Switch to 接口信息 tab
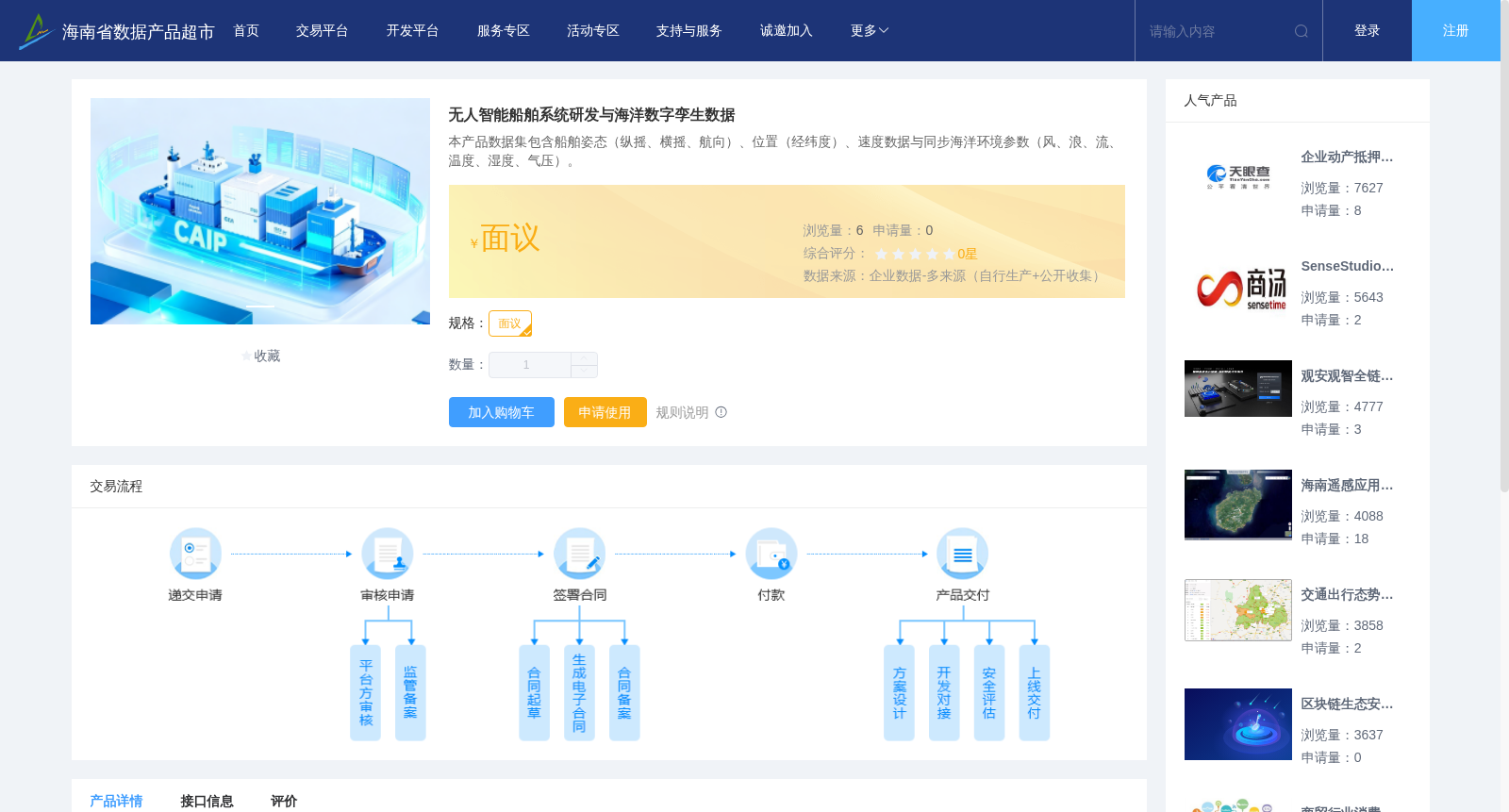The width and height of the screenshot is (1509, 812). tap(207, 801)
